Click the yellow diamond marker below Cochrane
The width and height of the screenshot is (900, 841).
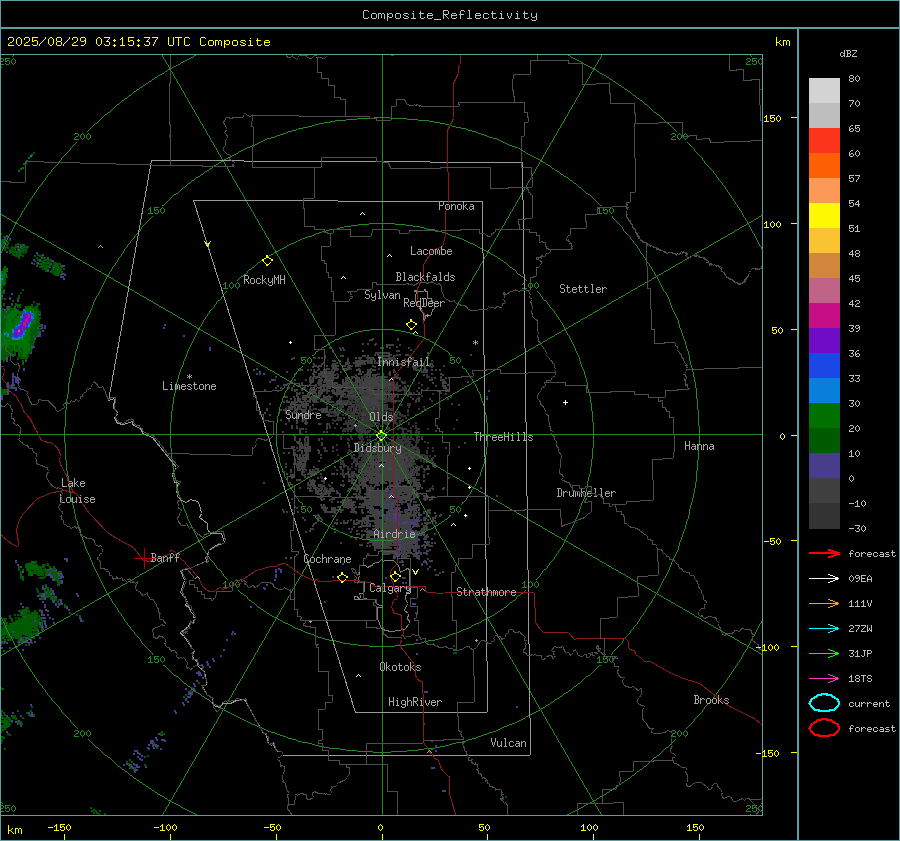(x=343, y=577)
